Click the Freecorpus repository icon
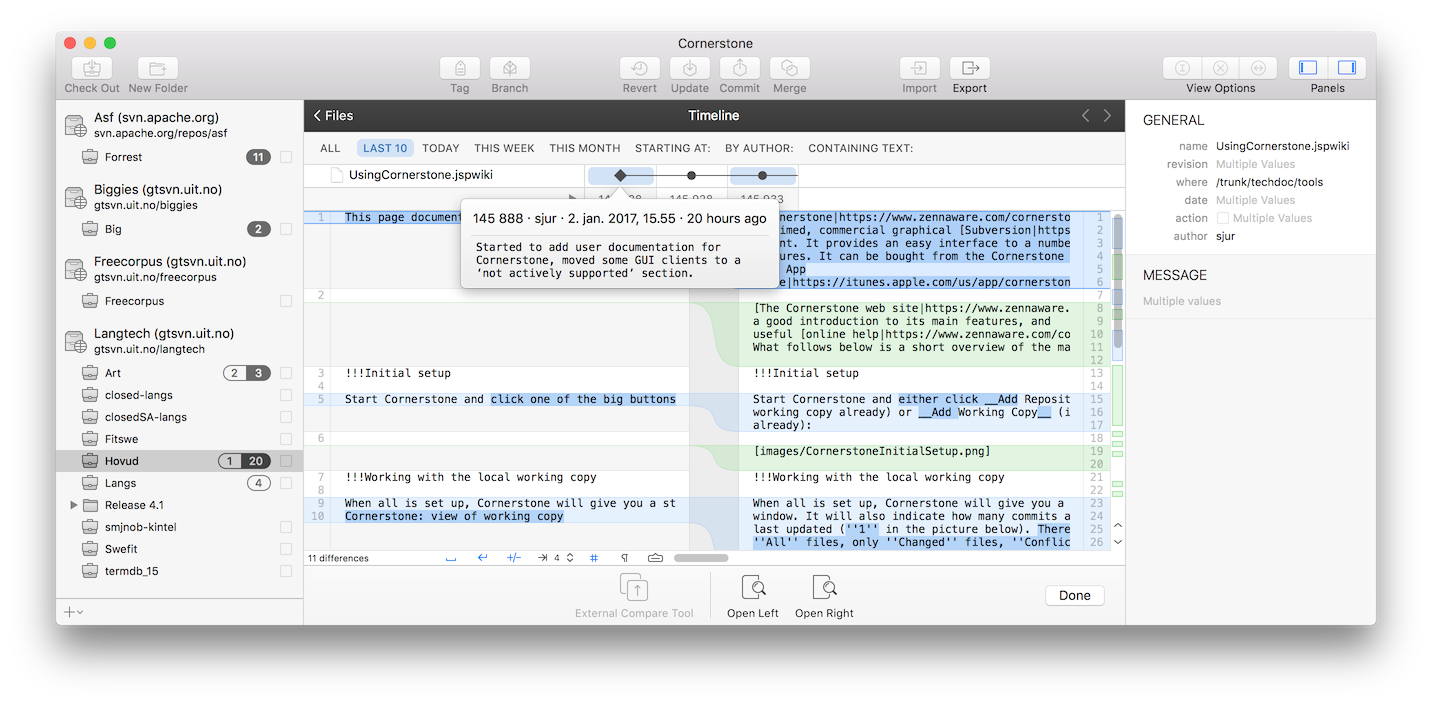 pyautogui.click(x=76, y=269)
